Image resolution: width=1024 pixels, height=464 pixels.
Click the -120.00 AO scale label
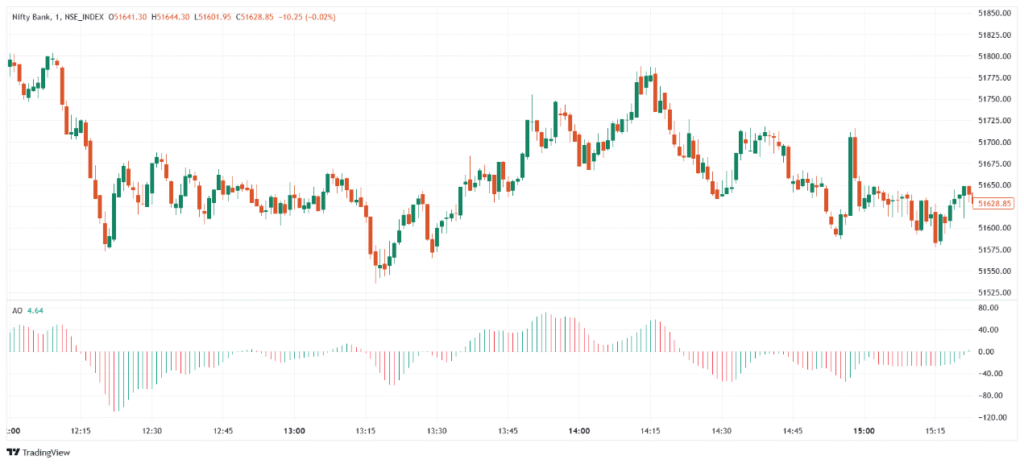coord(992,418)
